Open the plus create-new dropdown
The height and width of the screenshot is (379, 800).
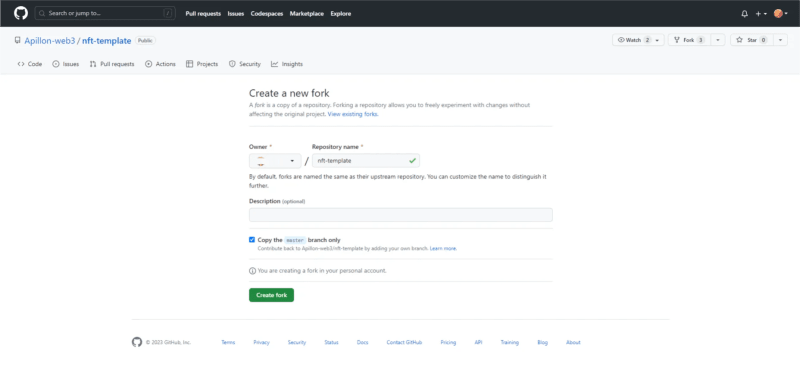[761, 14]
